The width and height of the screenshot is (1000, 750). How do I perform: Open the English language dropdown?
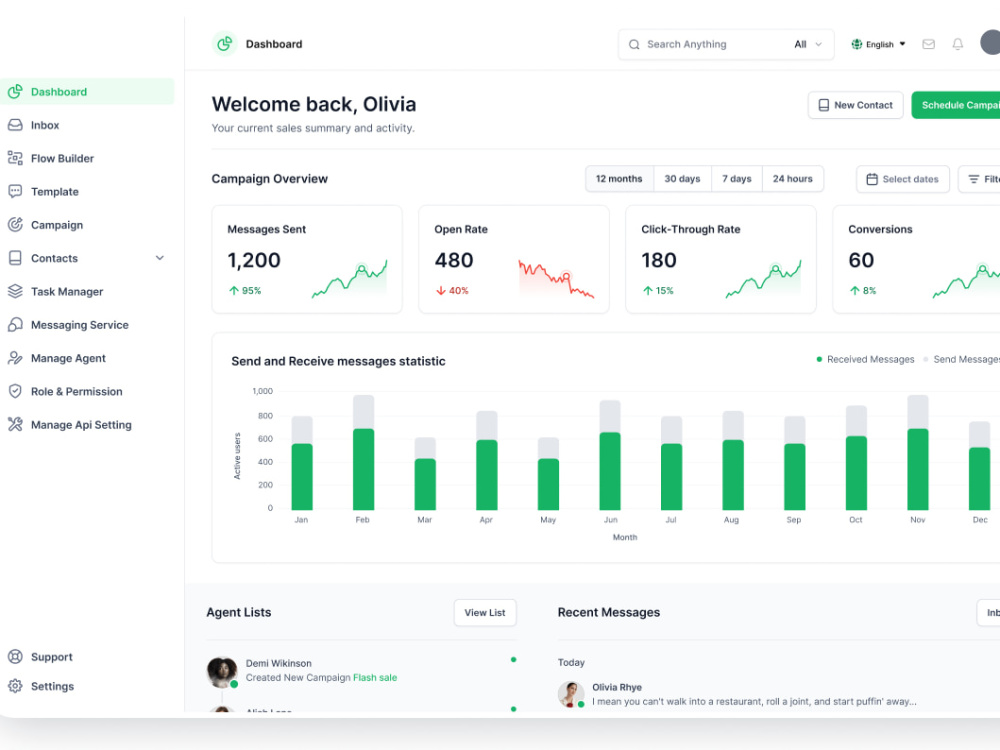(878, 44)
